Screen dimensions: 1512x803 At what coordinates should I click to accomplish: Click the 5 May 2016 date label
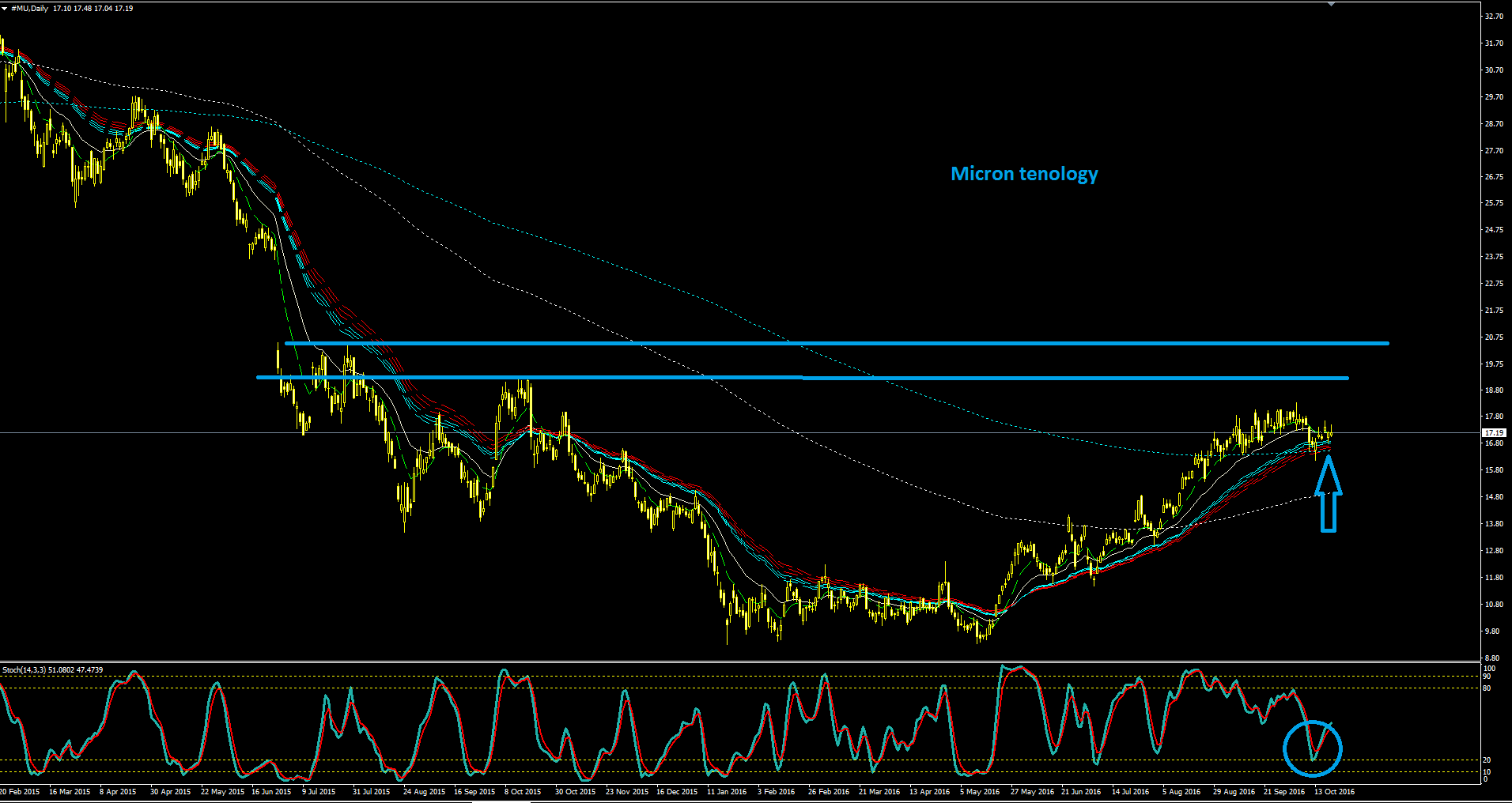(x=980, y=792)
